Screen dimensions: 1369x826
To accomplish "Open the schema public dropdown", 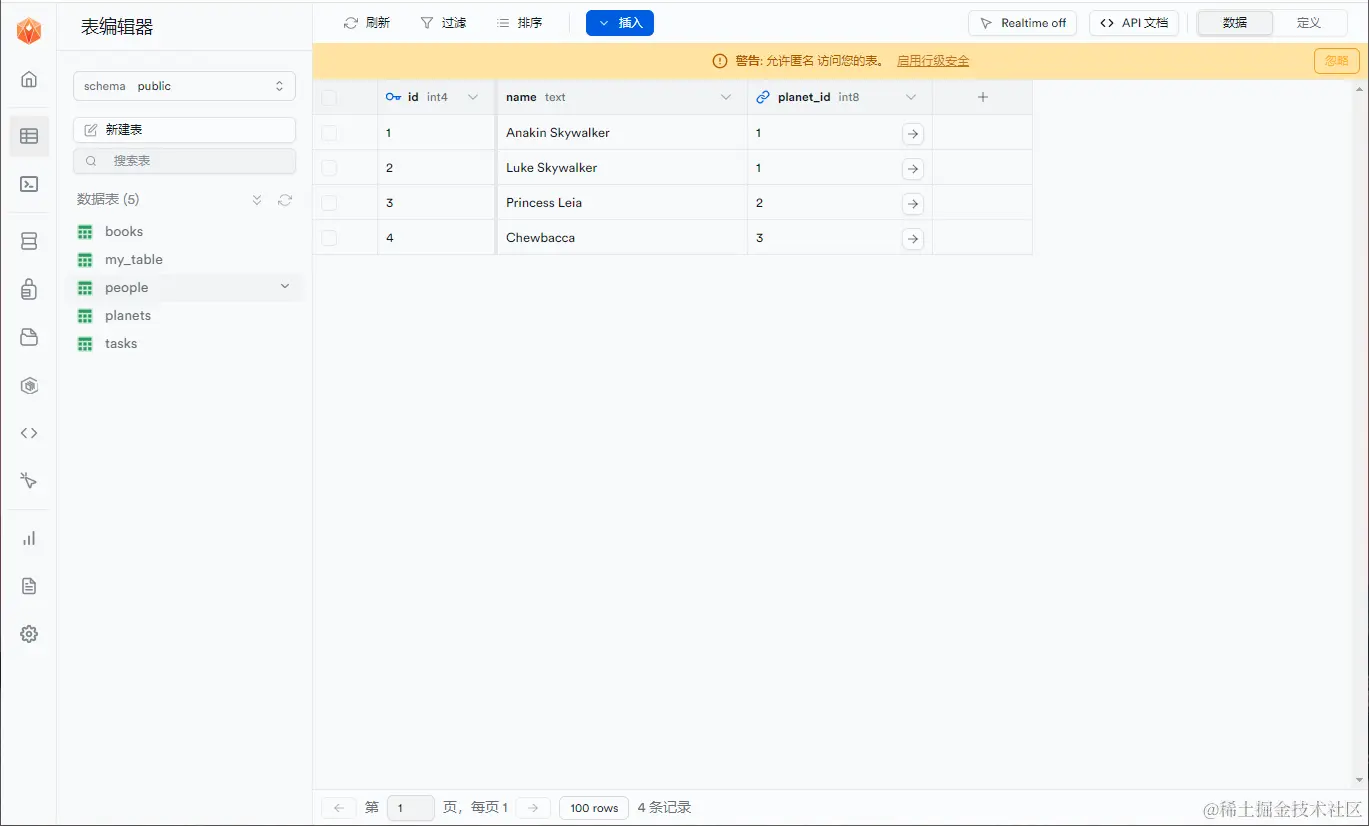I will click(x=185, y=86).
